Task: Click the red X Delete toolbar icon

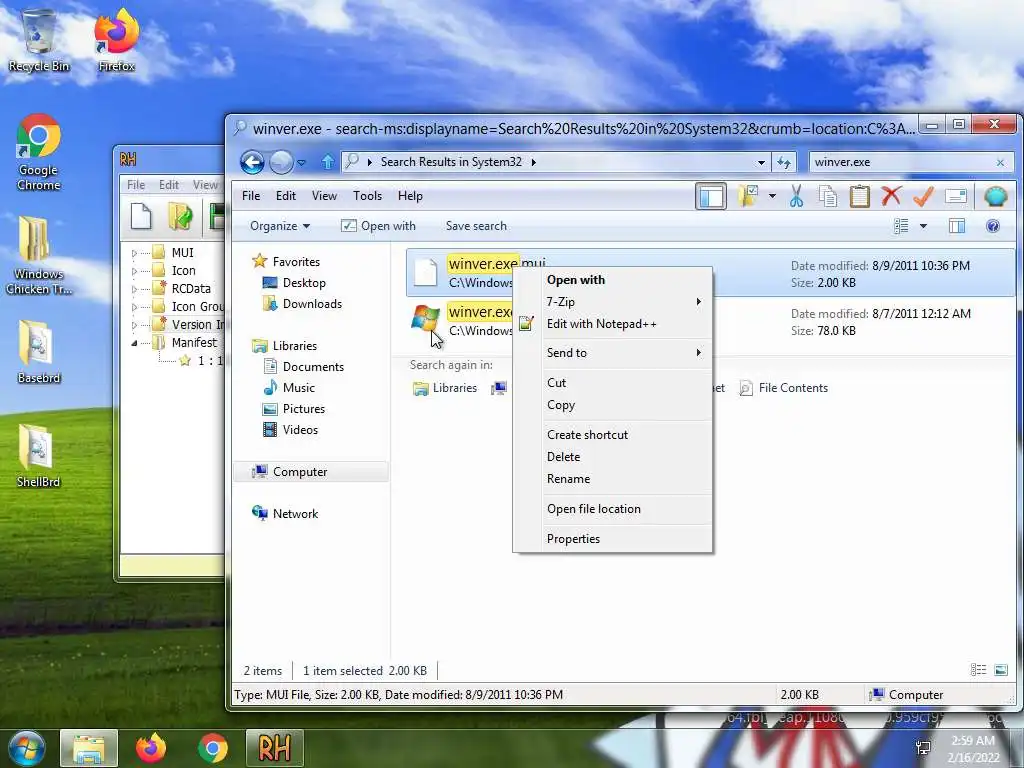Action: pos(891,196)
